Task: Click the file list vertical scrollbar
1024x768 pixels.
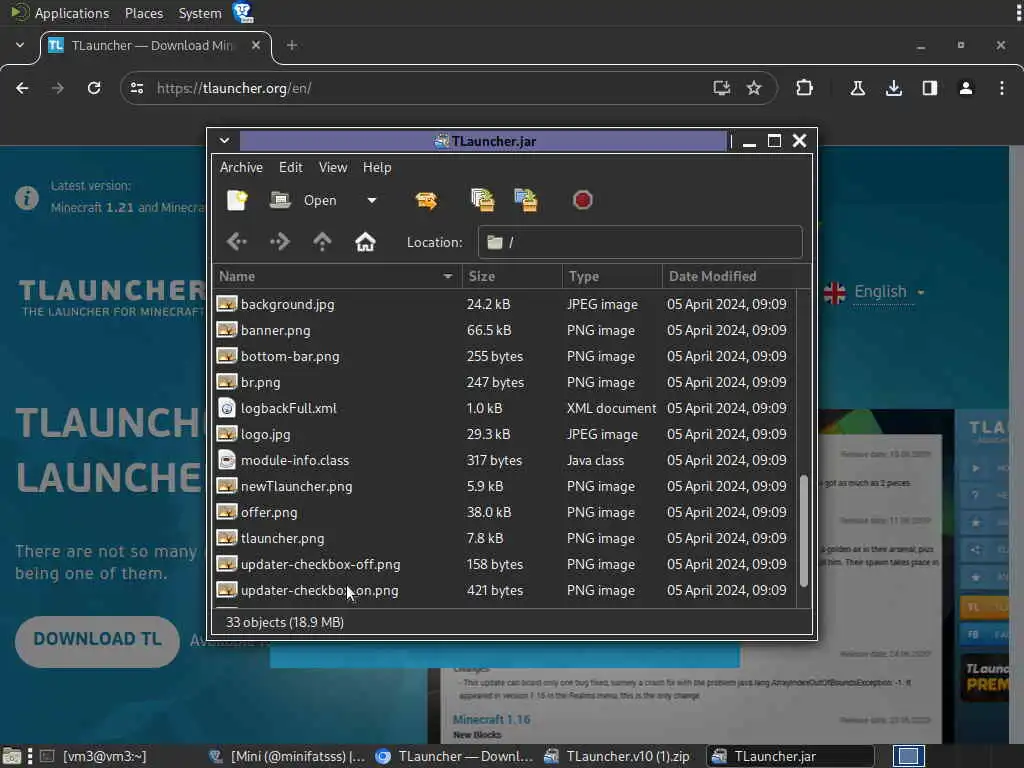Action: click(x=804, y=530)
